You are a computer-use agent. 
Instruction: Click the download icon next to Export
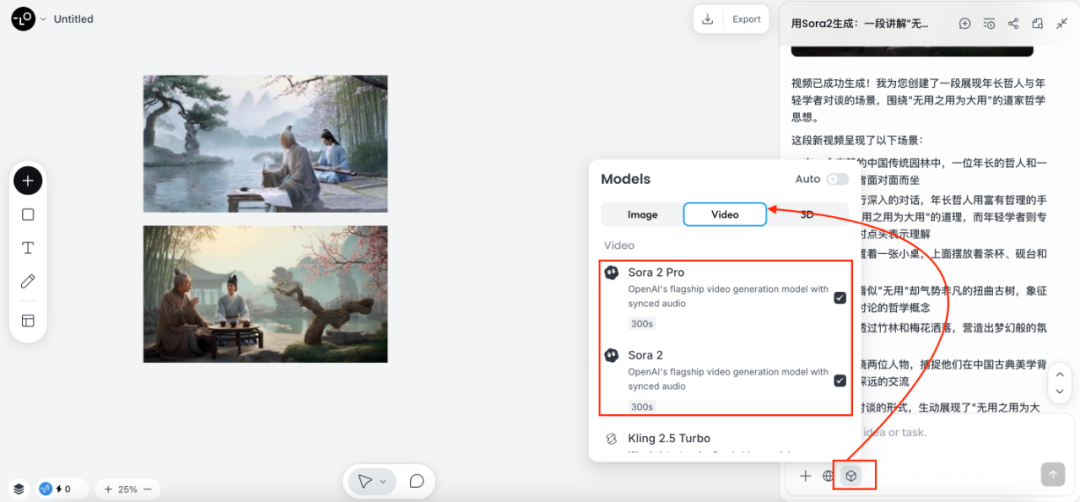[707, 19]
